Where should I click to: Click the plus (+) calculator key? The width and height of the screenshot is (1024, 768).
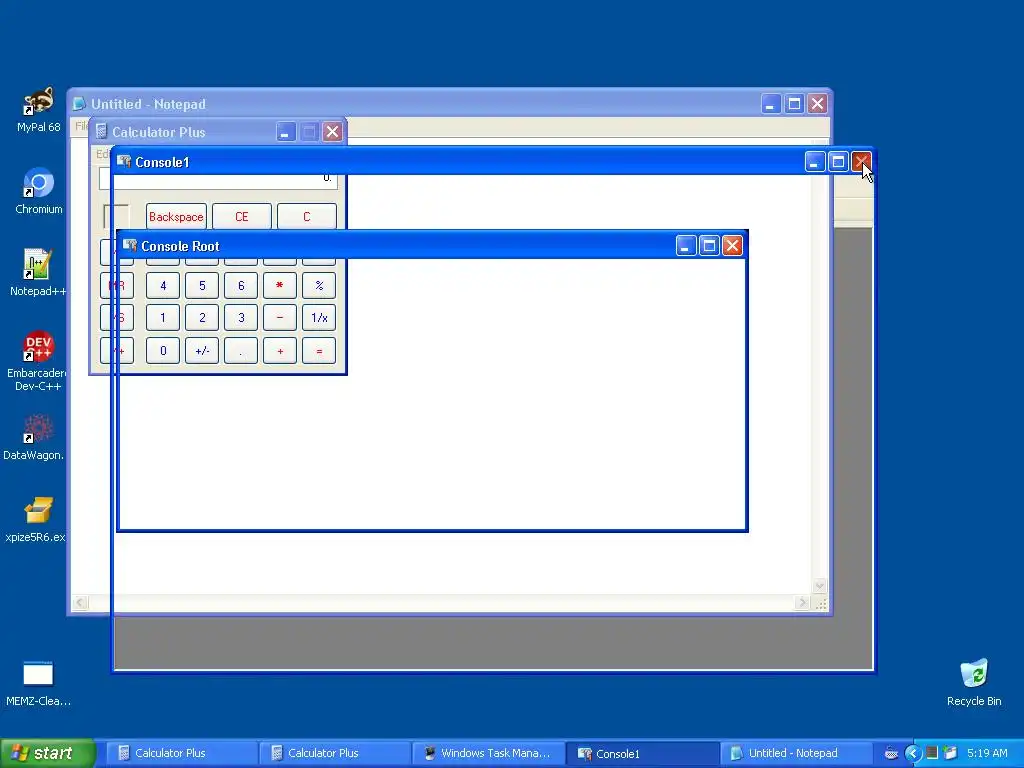click(280, 351)
